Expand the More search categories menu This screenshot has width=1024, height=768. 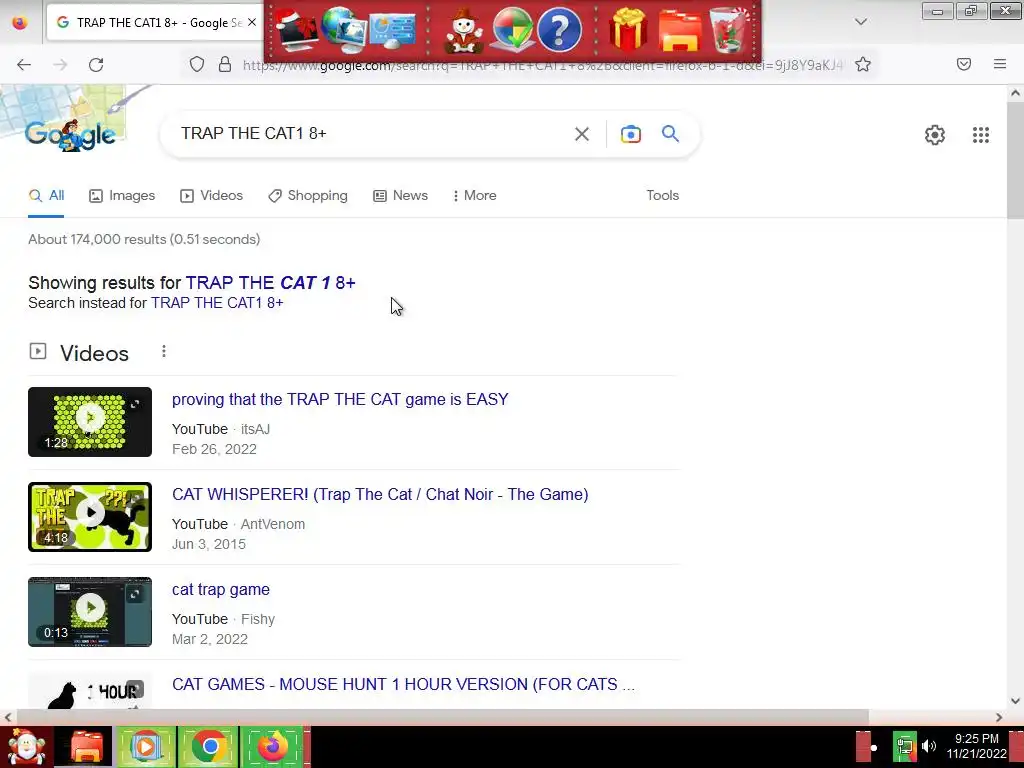point(475,196)
